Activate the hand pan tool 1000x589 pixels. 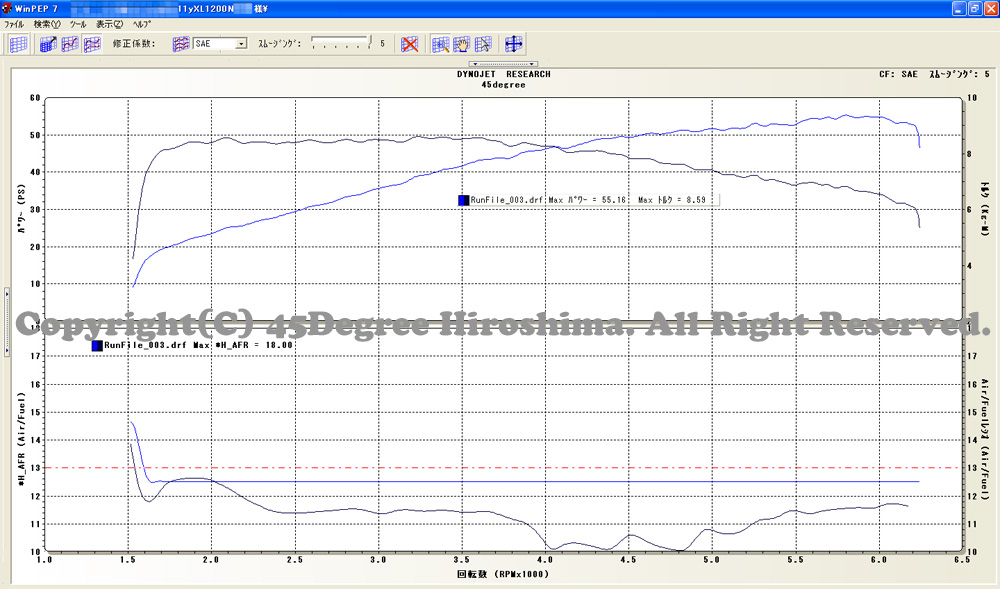coord(462,44)
